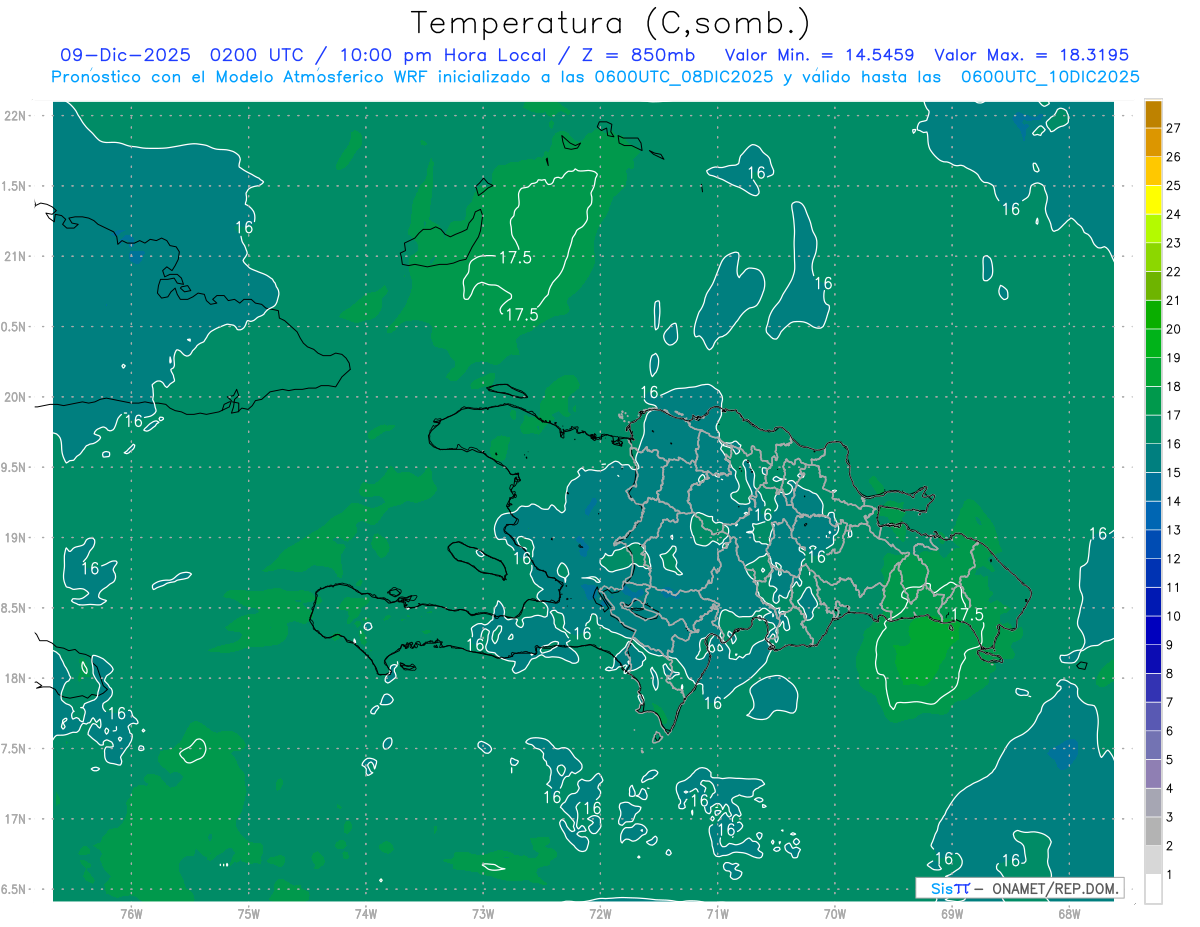Click the '20N' latitude label
Image resolution: width=1200 pixels, height=927 pixels.
[16, 397]
